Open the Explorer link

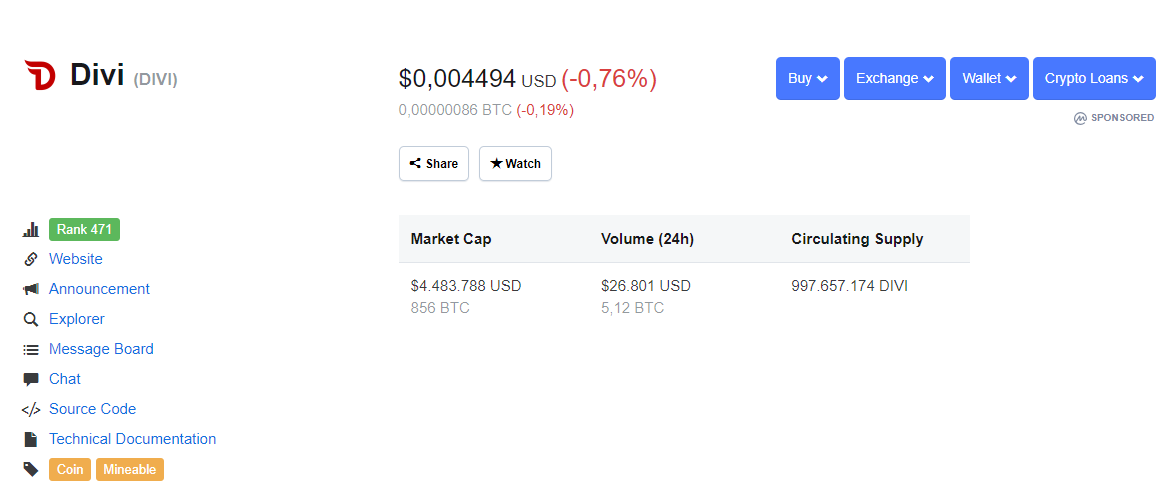77,320
